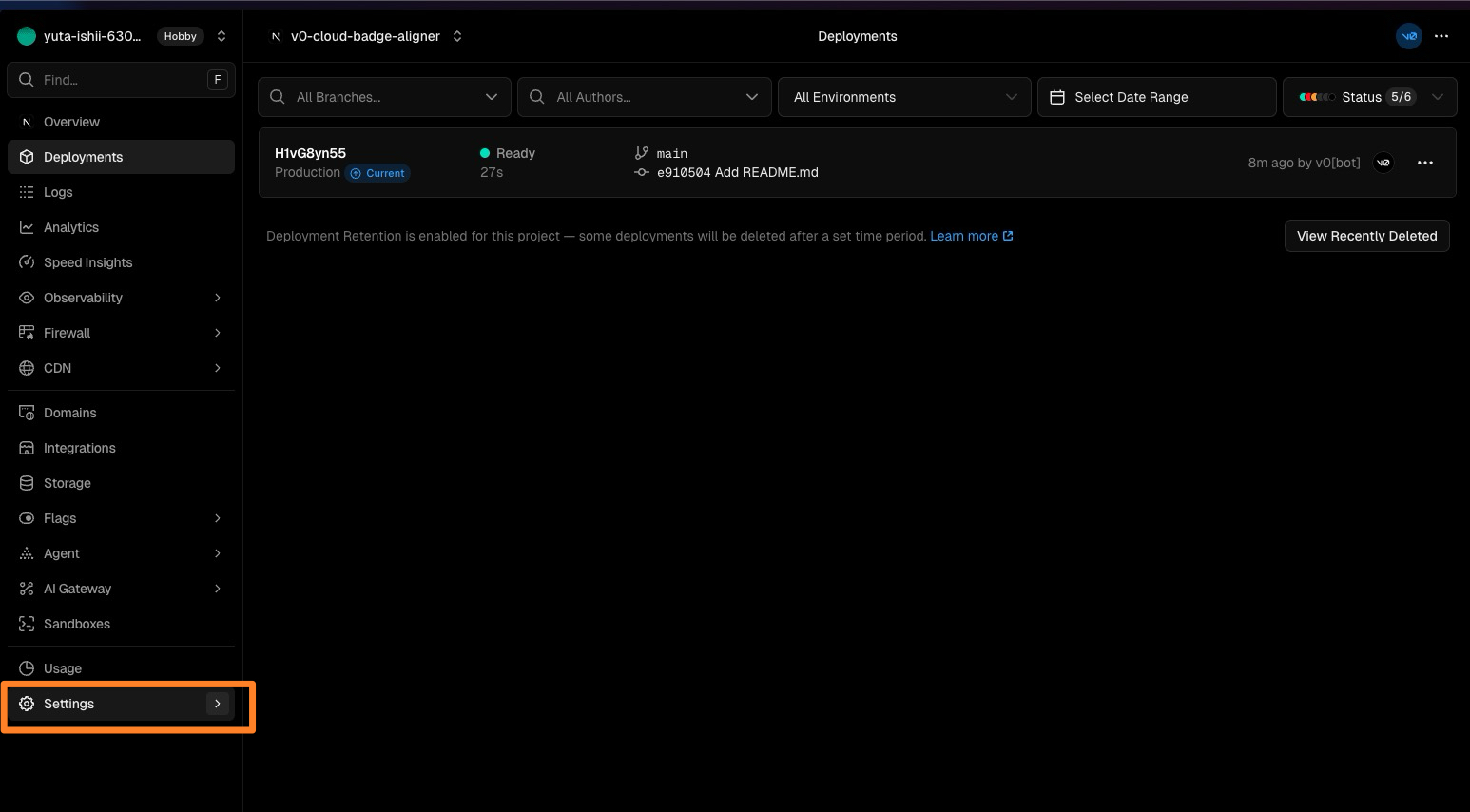
Task: Open Logs in the sidebar
Action: tap(58, 192)
